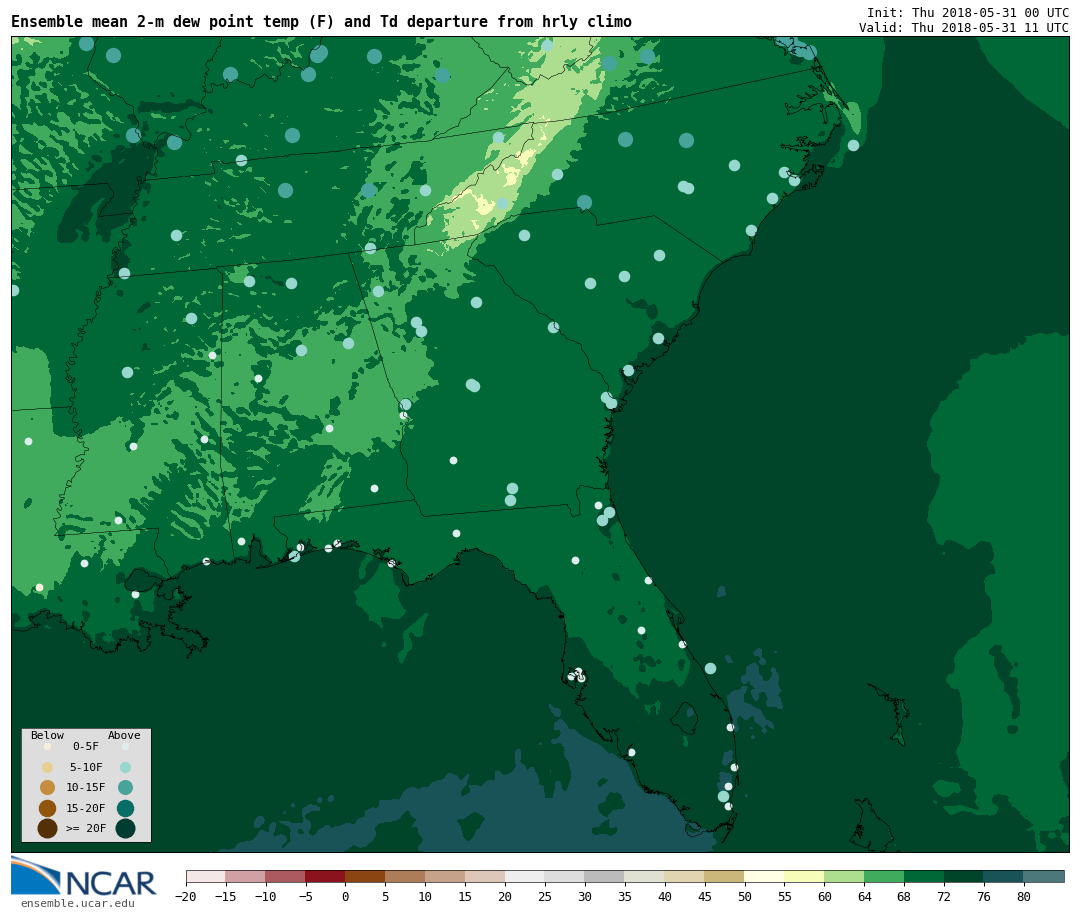Image resolution: width=1080 pixels, height=915 pixels.
Task: Click the '15-20F' legend label
Action: pos(86,808)
